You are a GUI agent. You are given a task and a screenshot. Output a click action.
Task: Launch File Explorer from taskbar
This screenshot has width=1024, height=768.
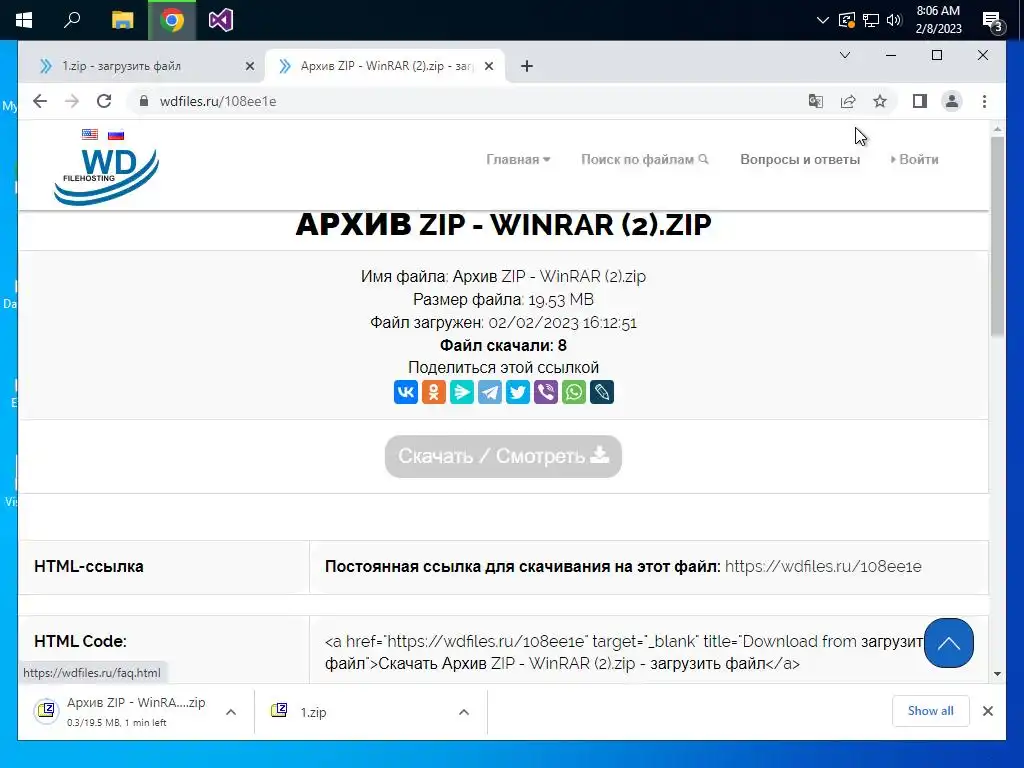pos(122,20)
